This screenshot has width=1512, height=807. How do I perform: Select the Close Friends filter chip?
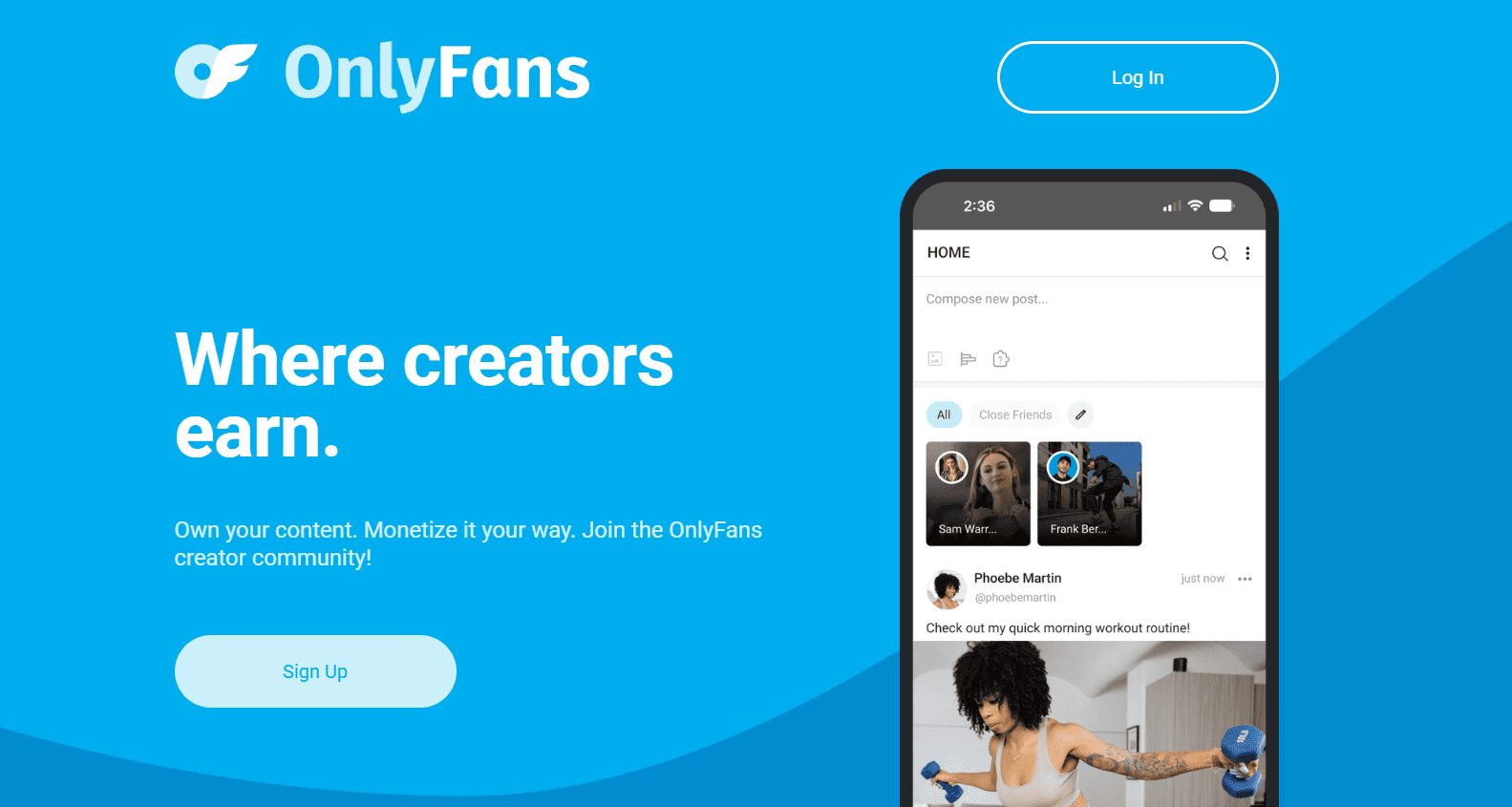click(x=1015, y=414)
